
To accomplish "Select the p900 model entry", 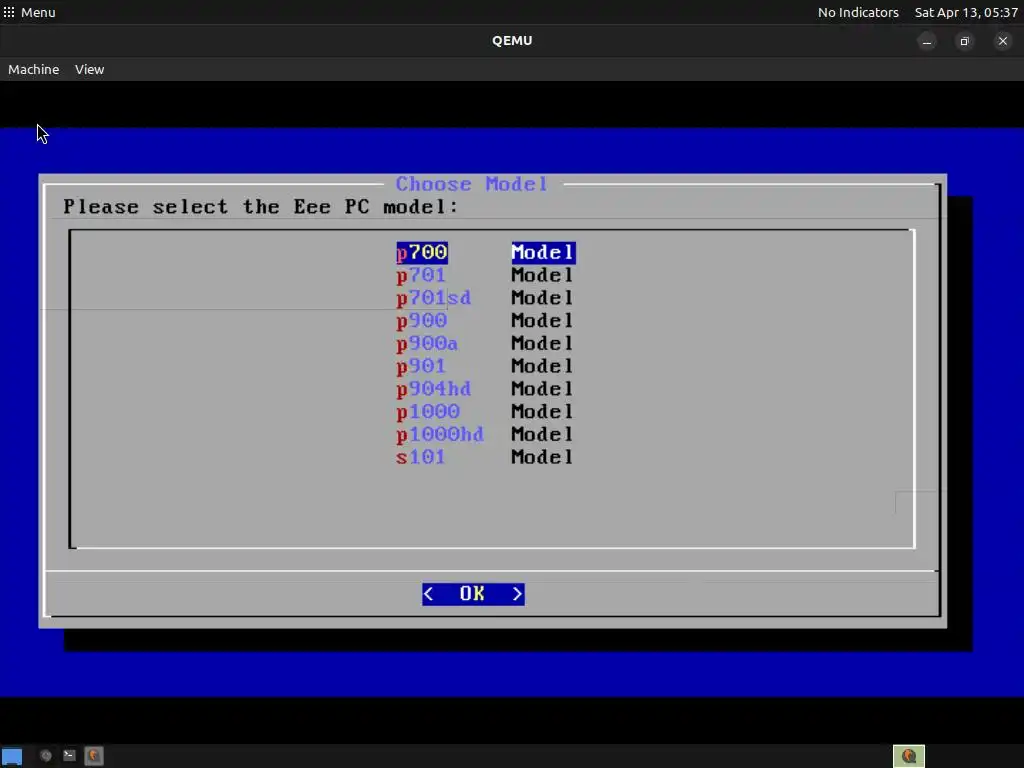I will [485, 321].
